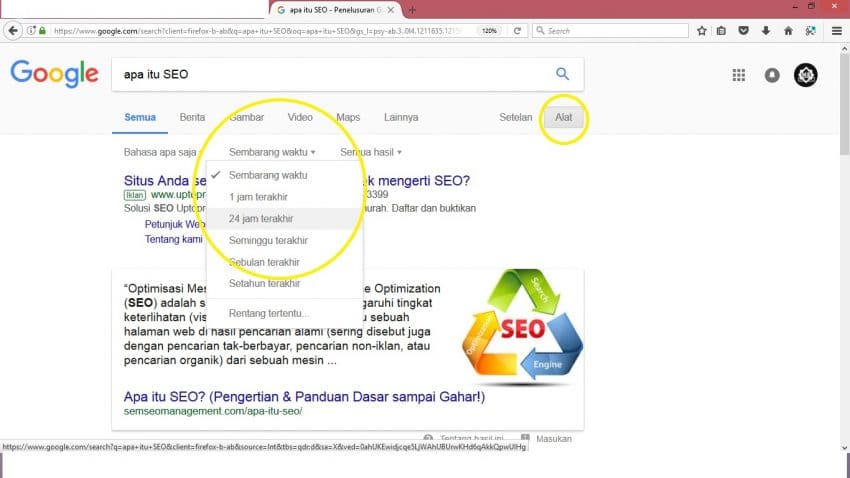Pick 'Rentang tertentu...' custom range option
The height and width of the screenshot is (478, 850).
tap(269, 315)
